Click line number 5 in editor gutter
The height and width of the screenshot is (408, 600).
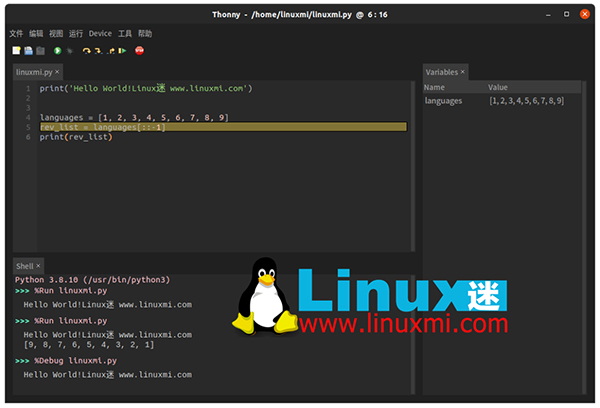28,127
